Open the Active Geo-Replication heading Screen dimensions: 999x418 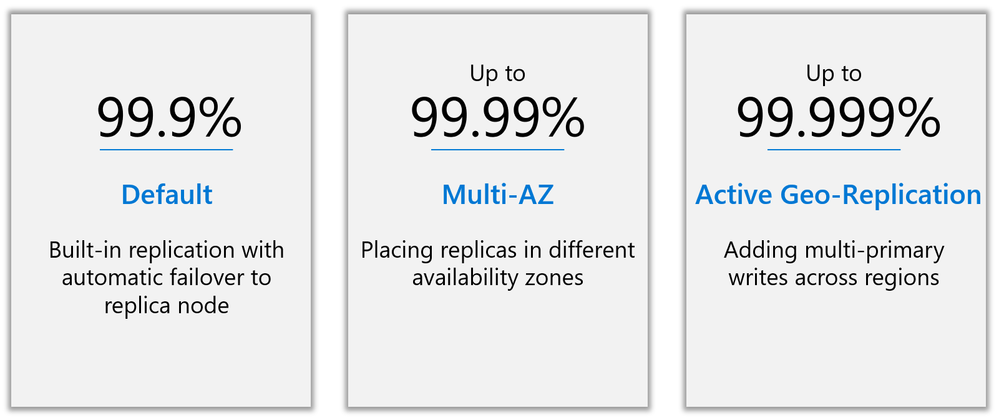point(838,195)
